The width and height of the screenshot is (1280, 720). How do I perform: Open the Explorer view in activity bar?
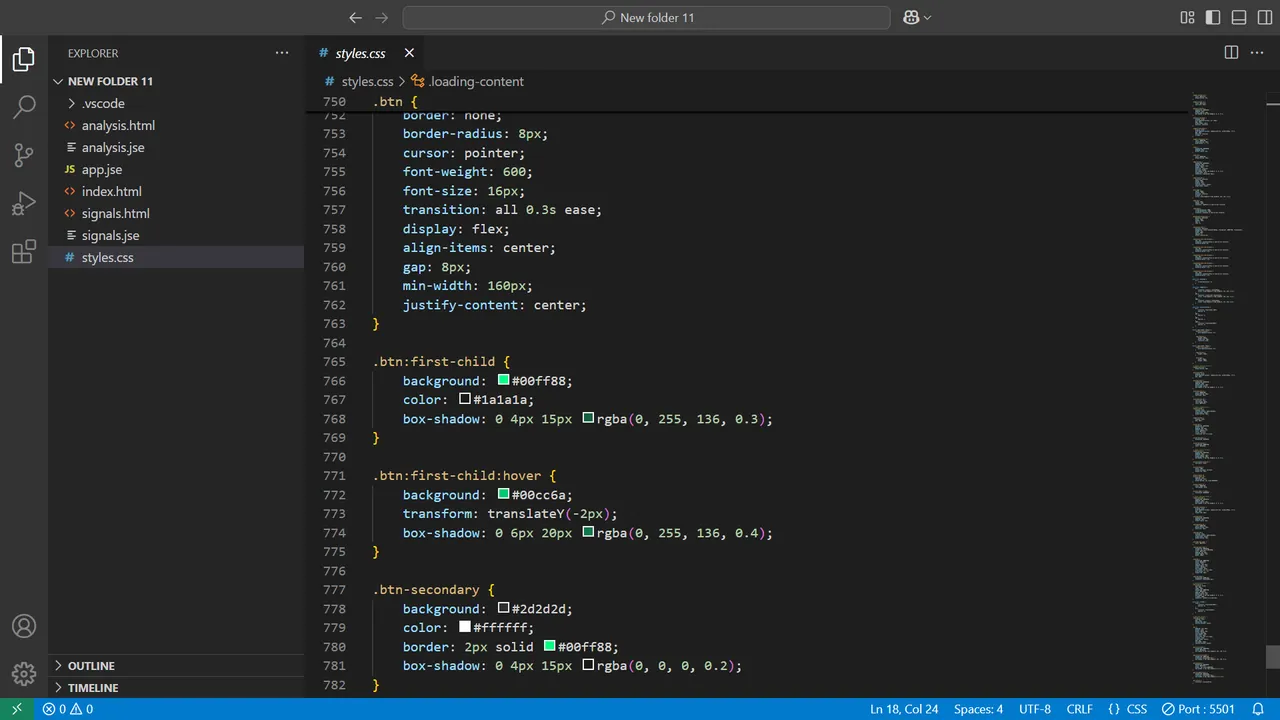(x=24, y=60)
